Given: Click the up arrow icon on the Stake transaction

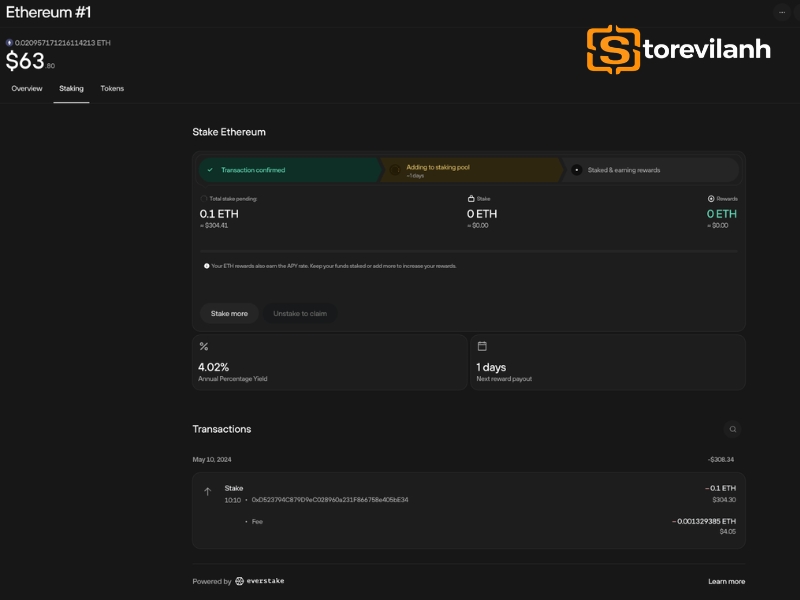Looking at the screenshot, I should coord(208,491).
